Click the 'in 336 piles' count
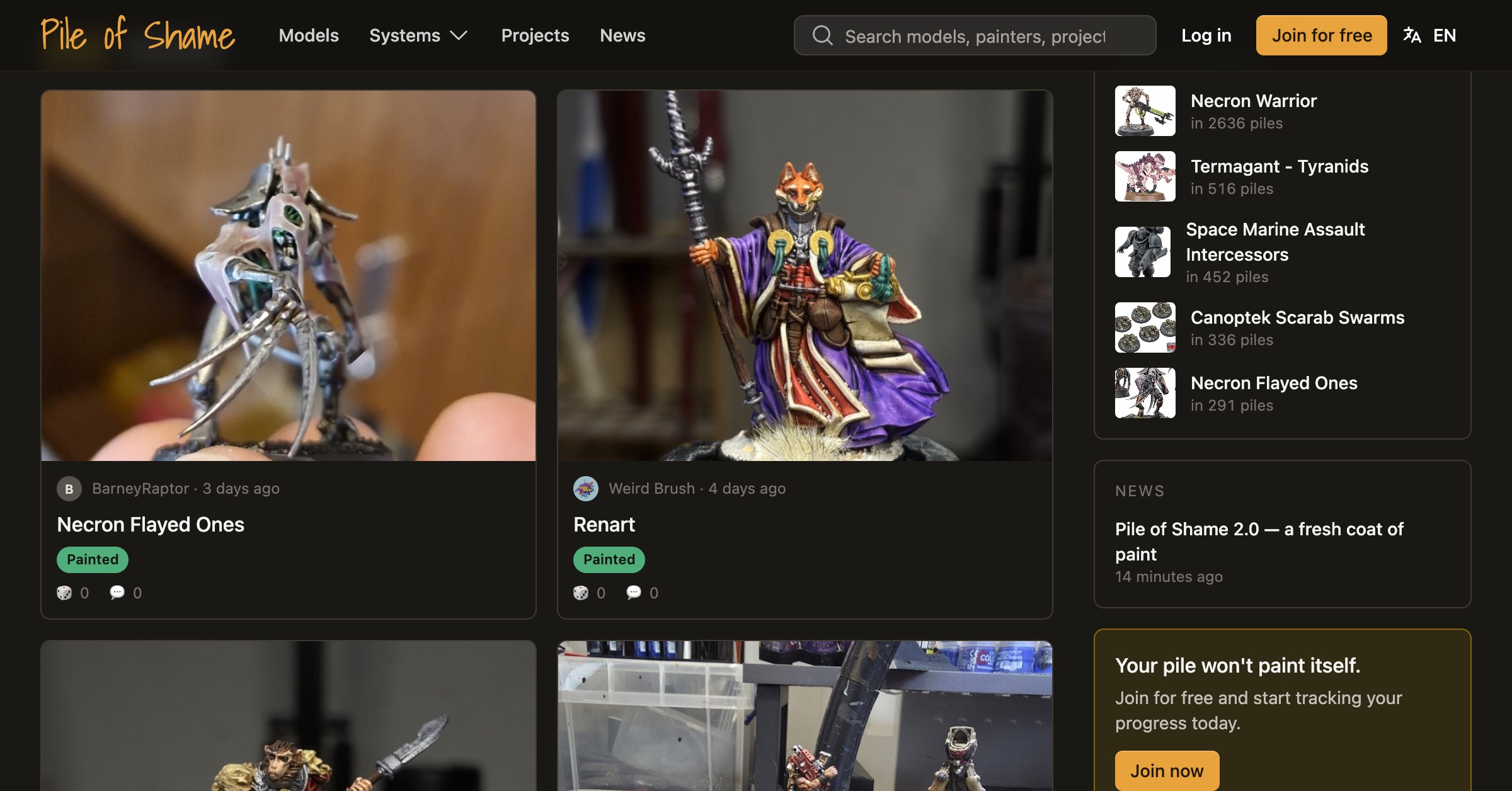This screenshot has width=1512, height=791. tap(1232, 340)
